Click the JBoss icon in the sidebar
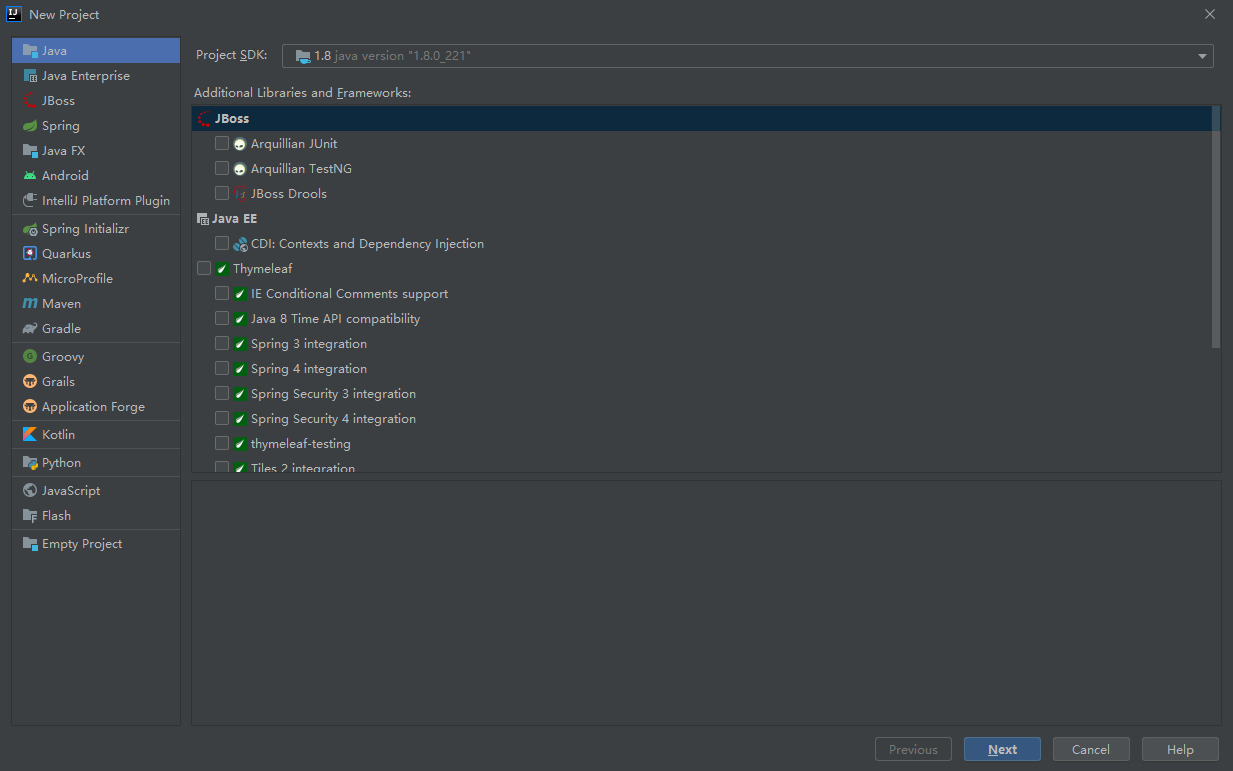 tap(30, 101)
